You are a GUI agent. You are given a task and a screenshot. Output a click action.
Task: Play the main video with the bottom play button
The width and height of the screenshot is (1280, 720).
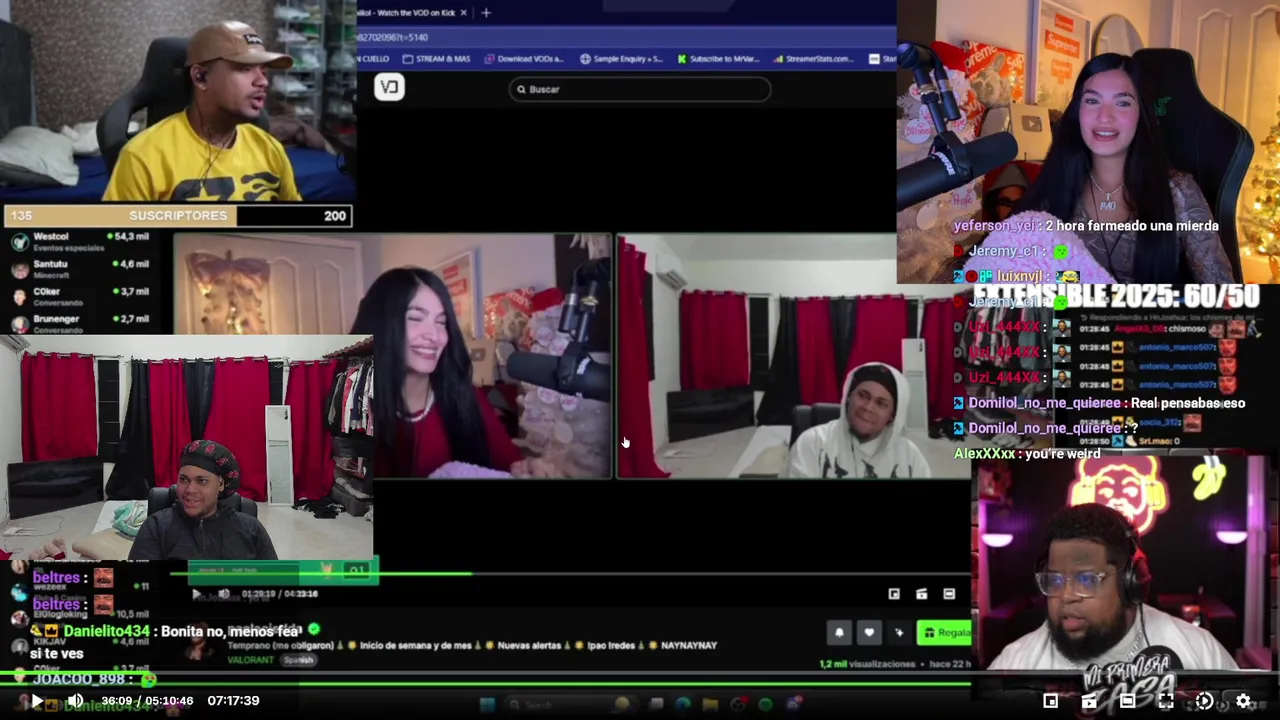coord(36,701)
